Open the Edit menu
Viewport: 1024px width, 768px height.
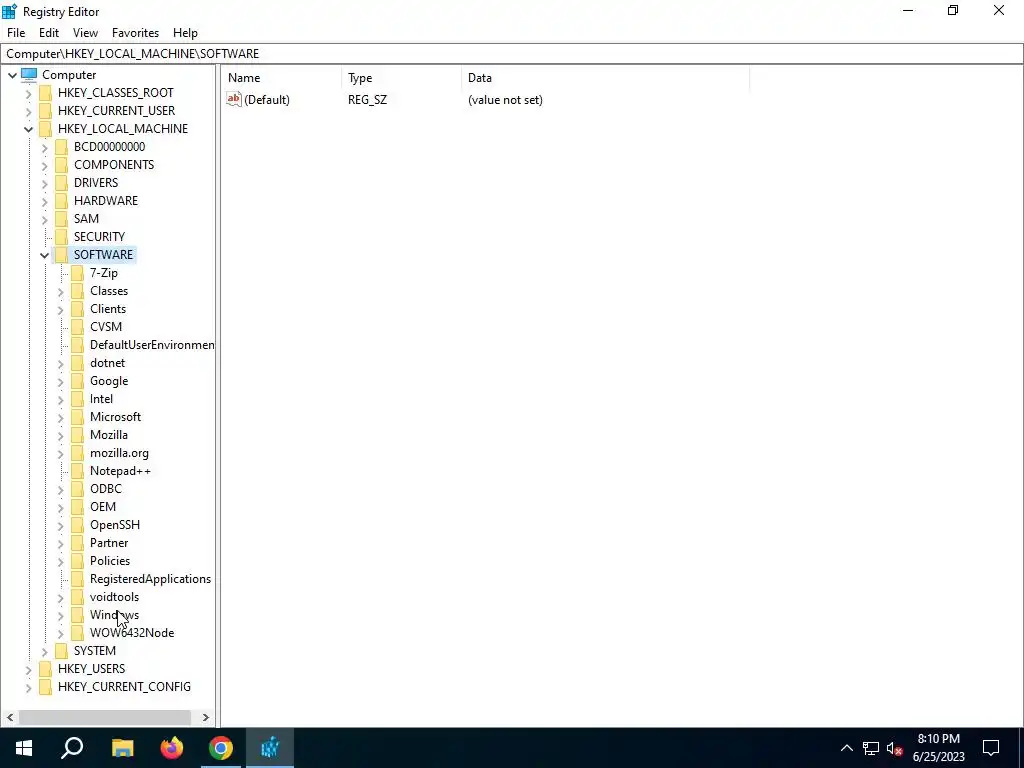point(49,33)
